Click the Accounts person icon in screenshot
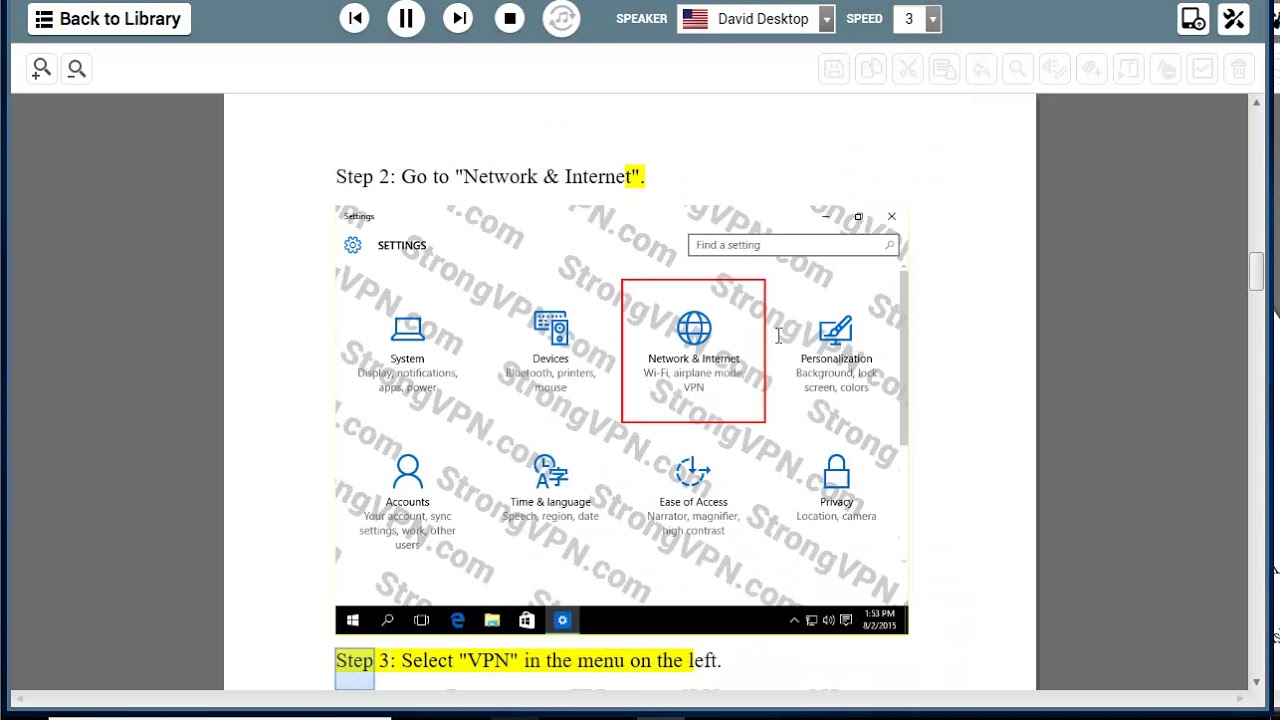Screen dimensions: 1280x720 [x=407, y=471]
